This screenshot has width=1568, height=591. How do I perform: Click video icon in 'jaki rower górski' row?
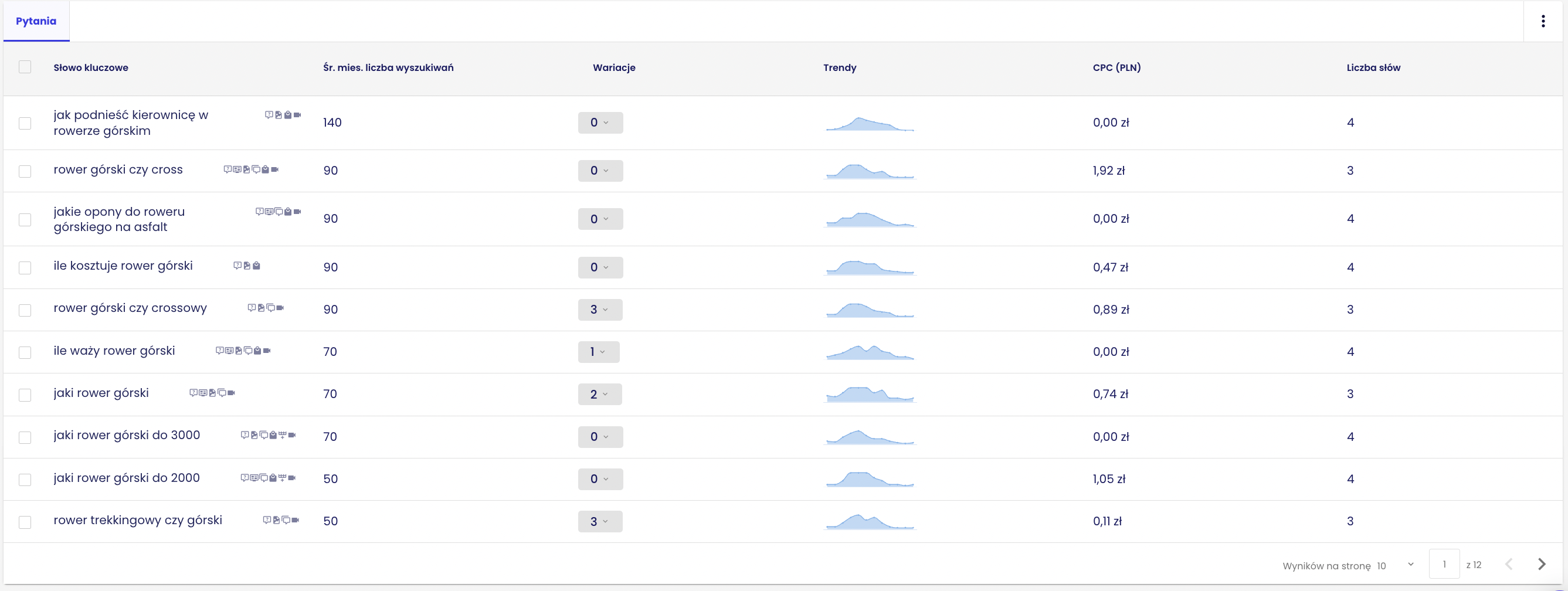[231, 393]
